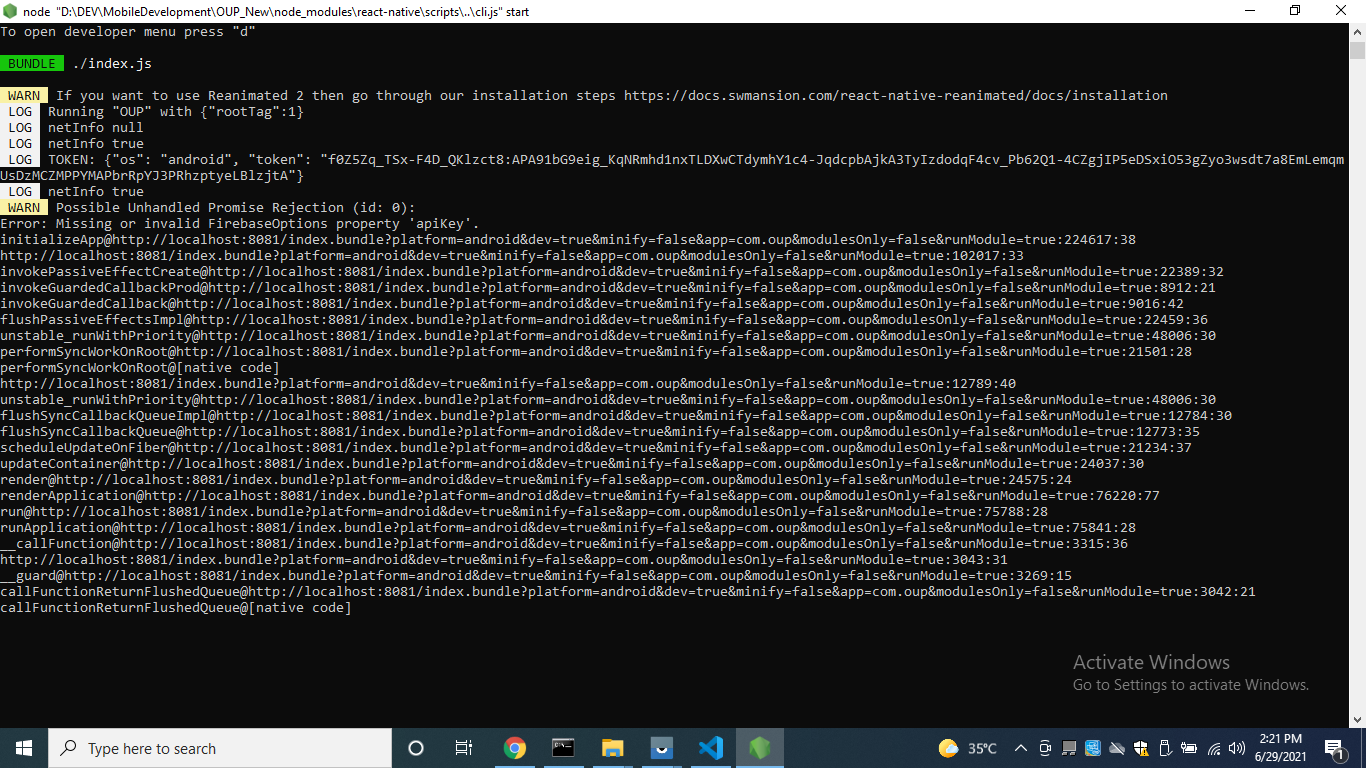Open the Command Prompt taskbar icon
Image resolution: width=1366 pixels, height=768 pixels.
[x=563, y=747]
